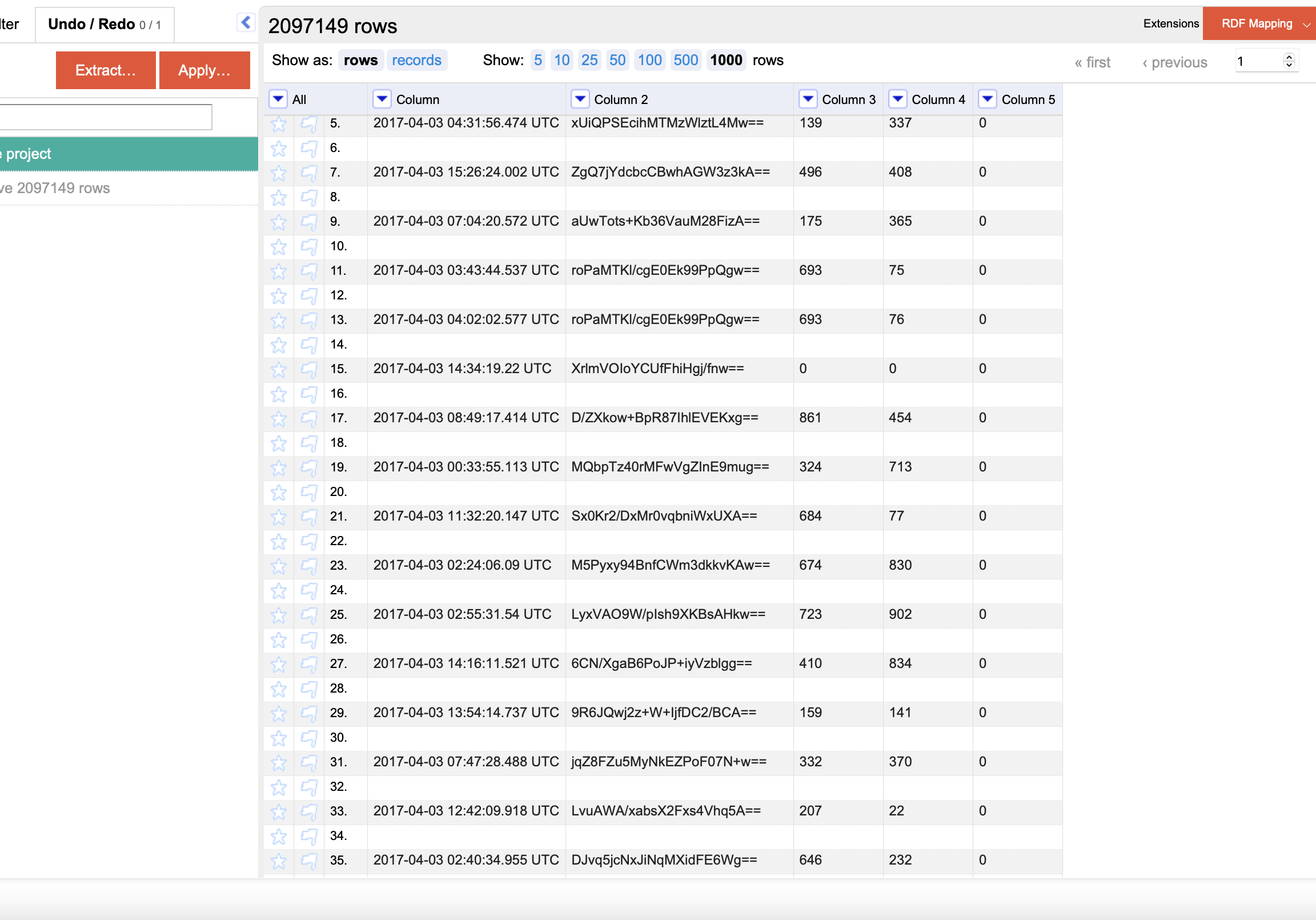
Task: Flag row 19
Action: pyautogui.click(x=309, y=467)
